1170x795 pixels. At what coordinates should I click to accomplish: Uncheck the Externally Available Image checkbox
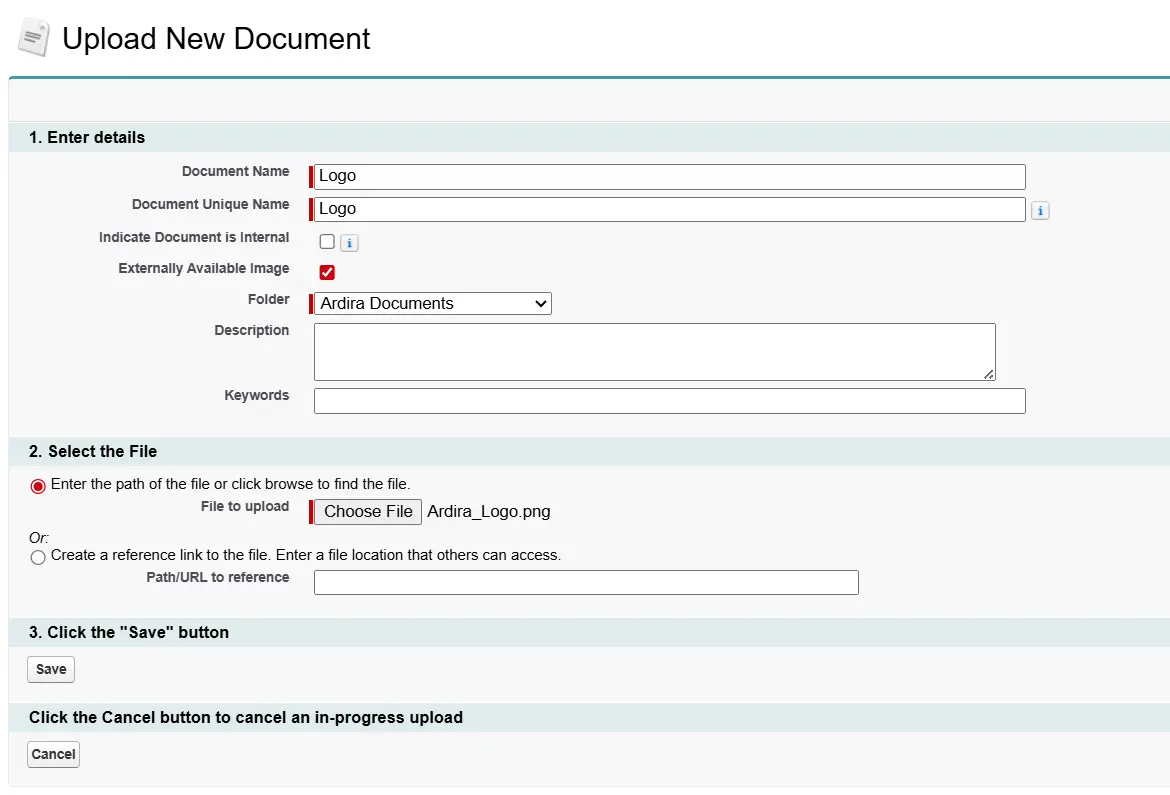tap(326, 271)
